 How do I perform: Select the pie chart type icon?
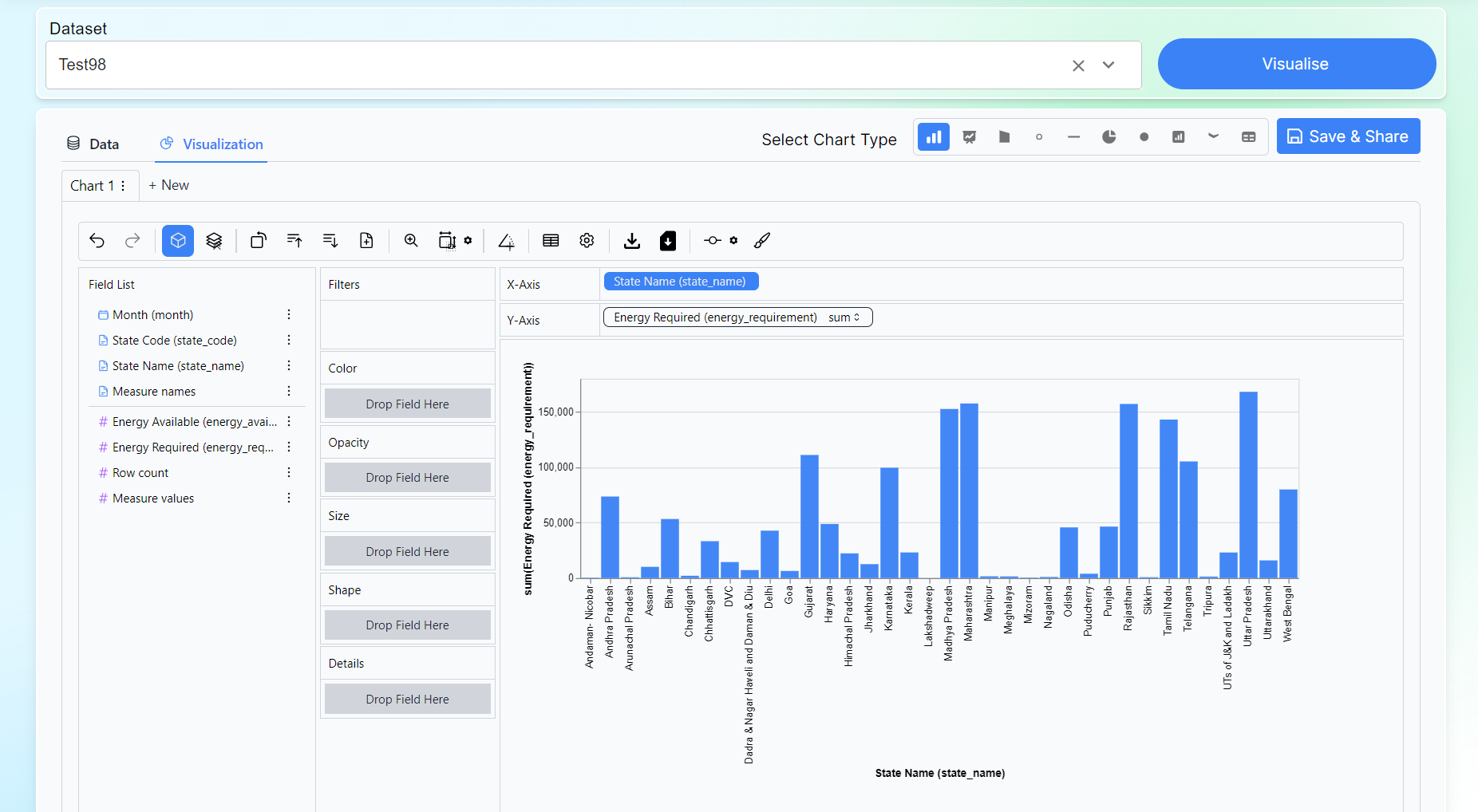1109,137
